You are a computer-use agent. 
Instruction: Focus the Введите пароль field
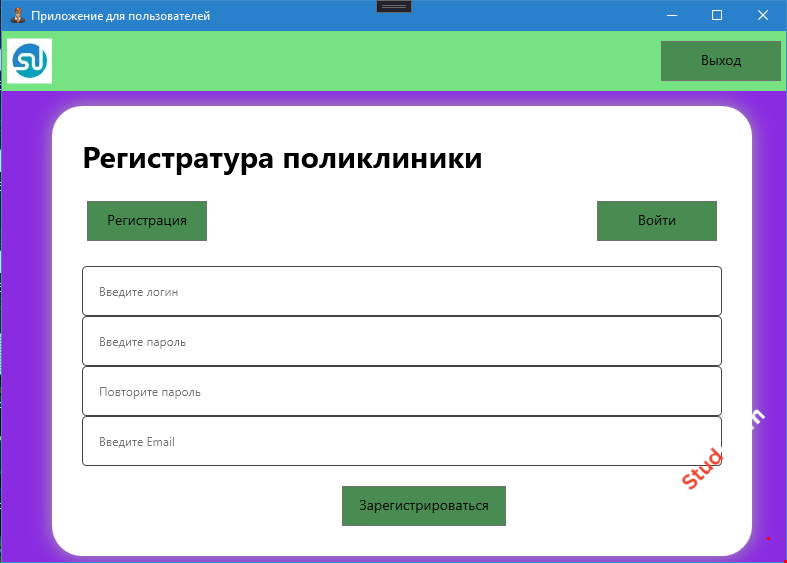[402, 341]
